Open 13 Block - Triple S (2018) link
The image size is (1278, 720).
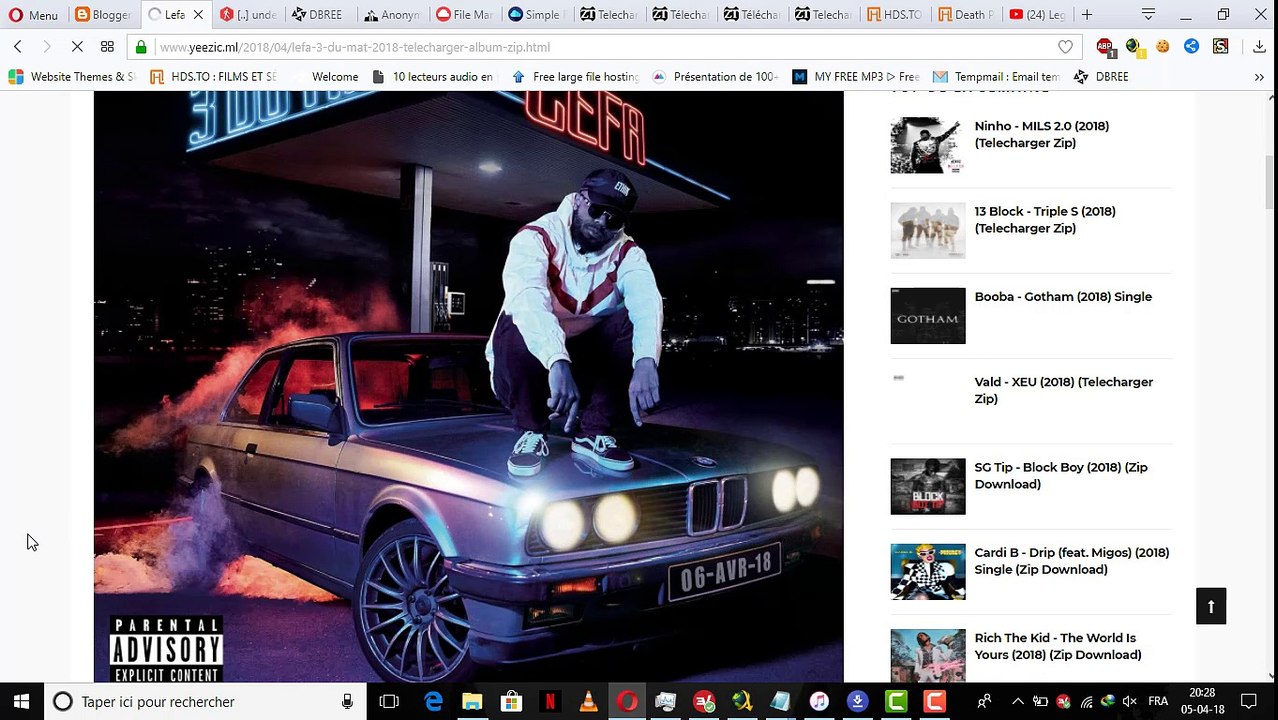[x=1045, y=219]
